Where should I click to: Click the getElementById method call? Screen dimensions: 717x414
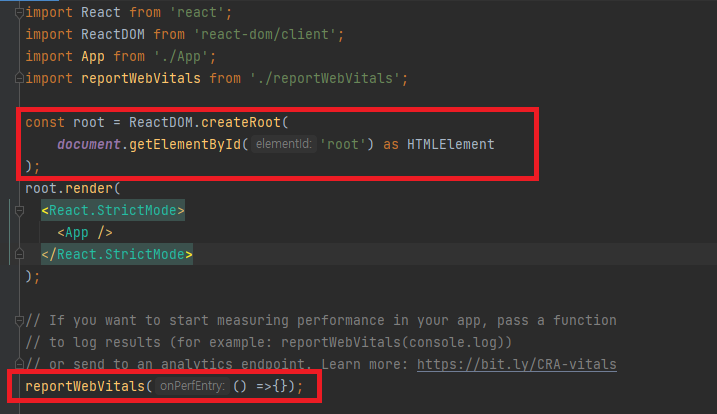185,145
